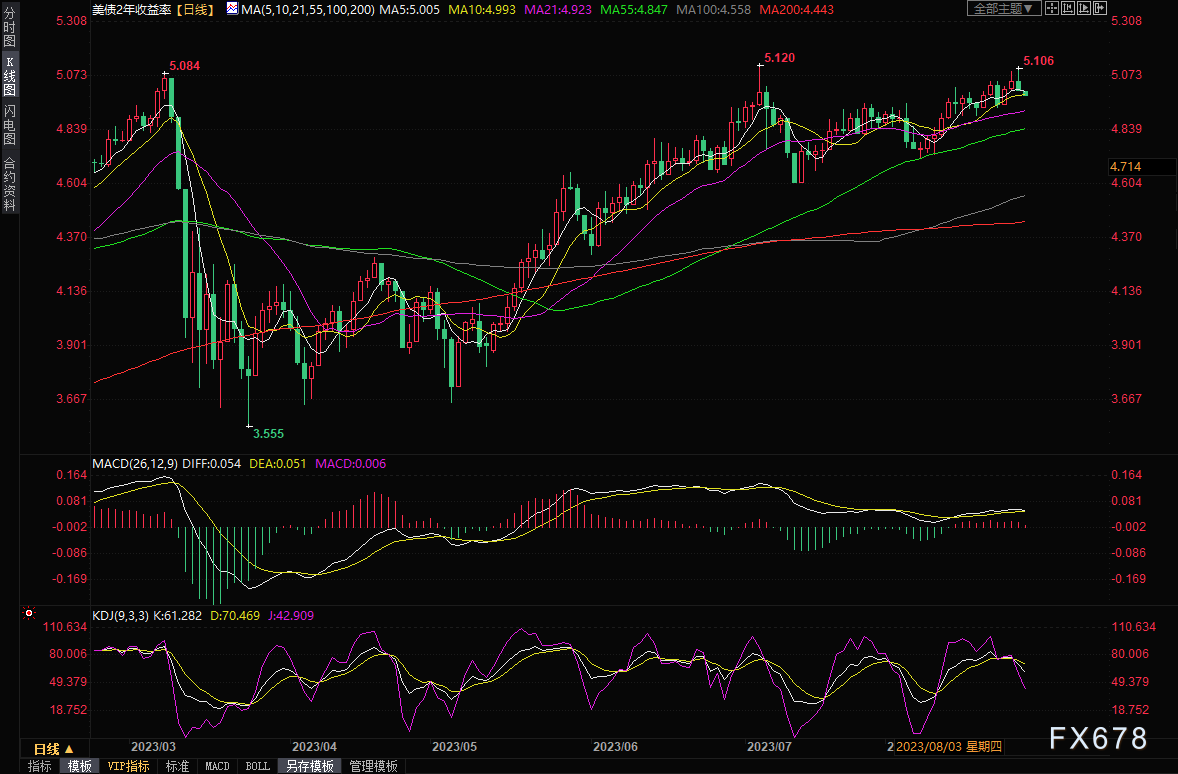The width and height of the screenshot is (1178, 774).
Task: Click the [日线] period label in title
Action: tap(196, 10)
